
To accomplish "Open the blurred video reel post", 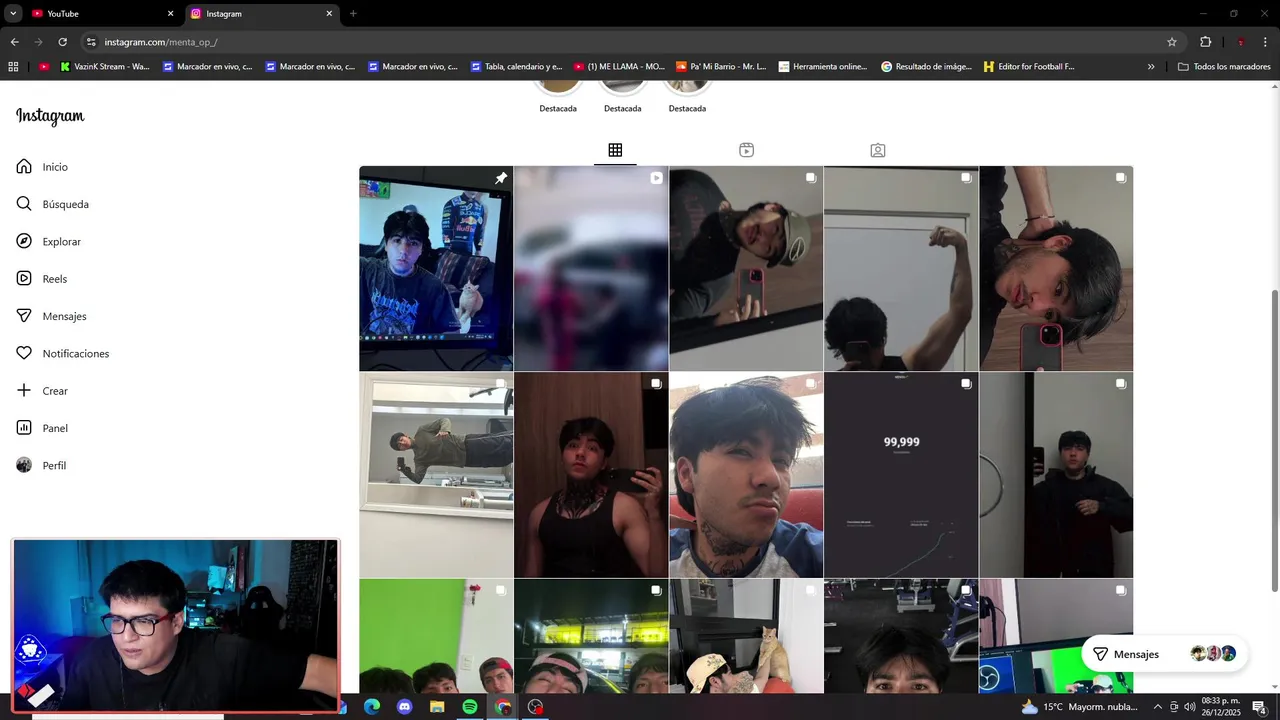I will click(591, 268).
